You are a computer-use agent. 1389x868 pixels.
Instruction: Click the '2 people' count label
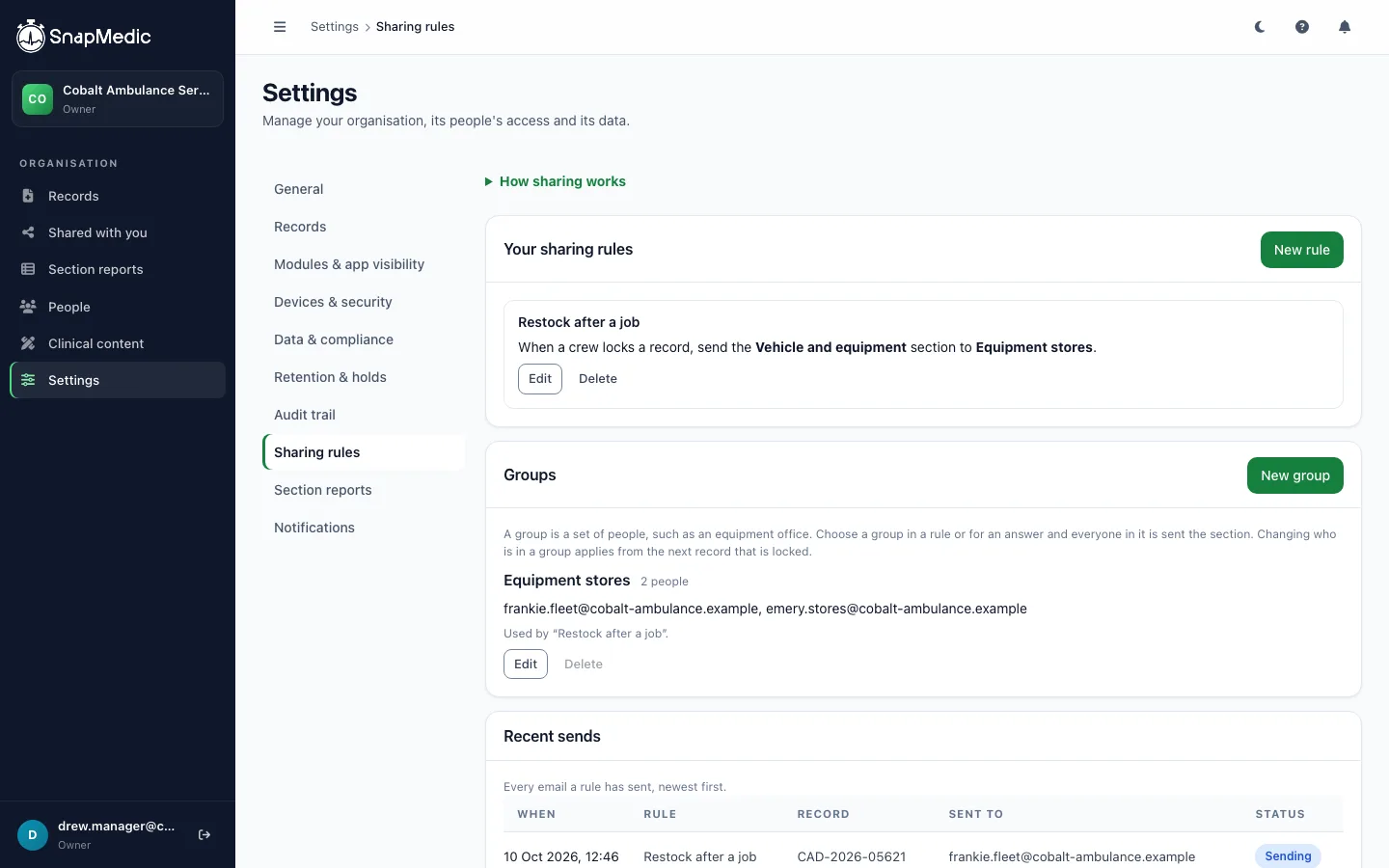tap(665, 582)
